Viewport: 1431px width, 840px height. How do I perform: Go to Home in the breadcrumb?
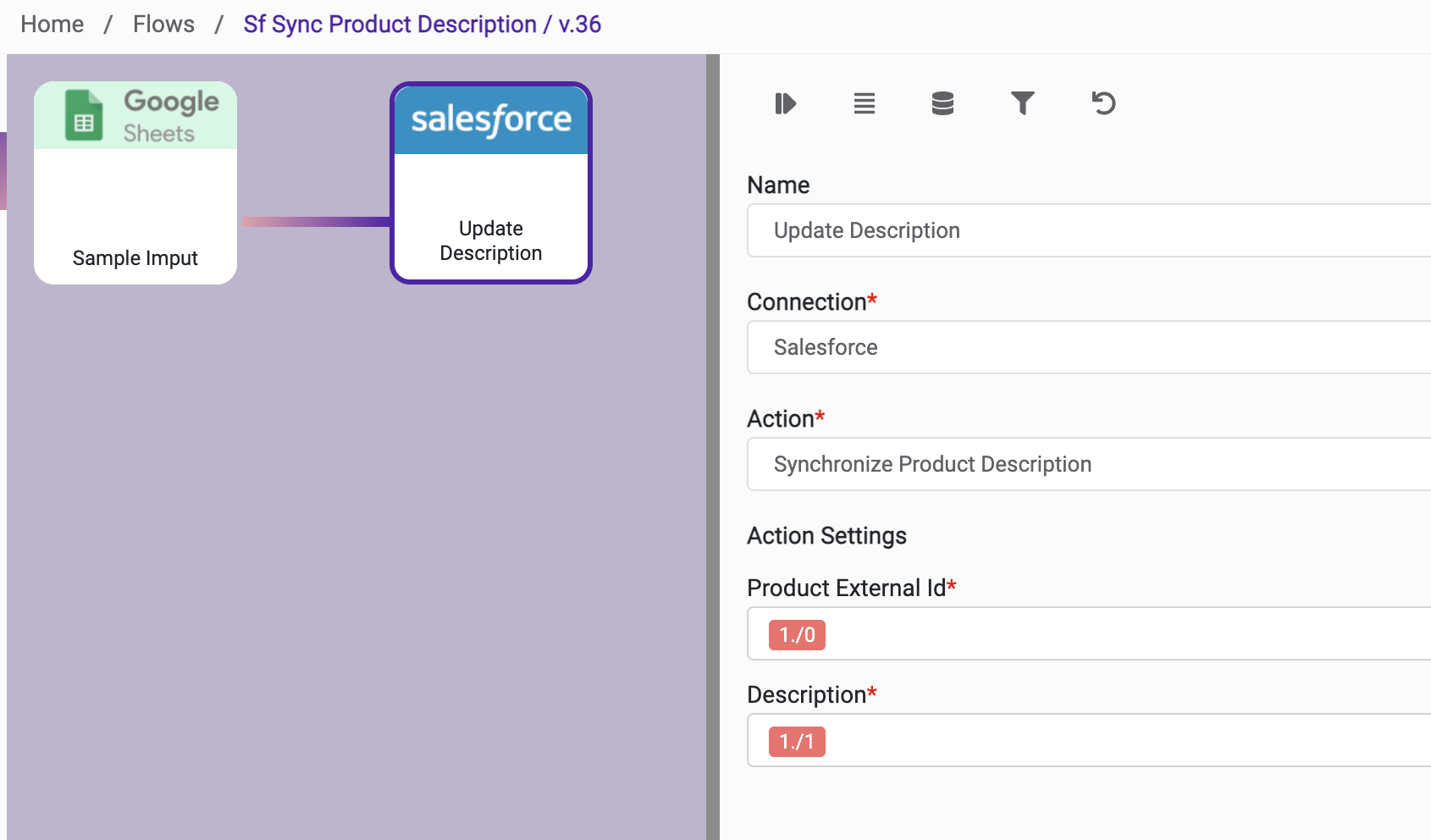(52, 25)
